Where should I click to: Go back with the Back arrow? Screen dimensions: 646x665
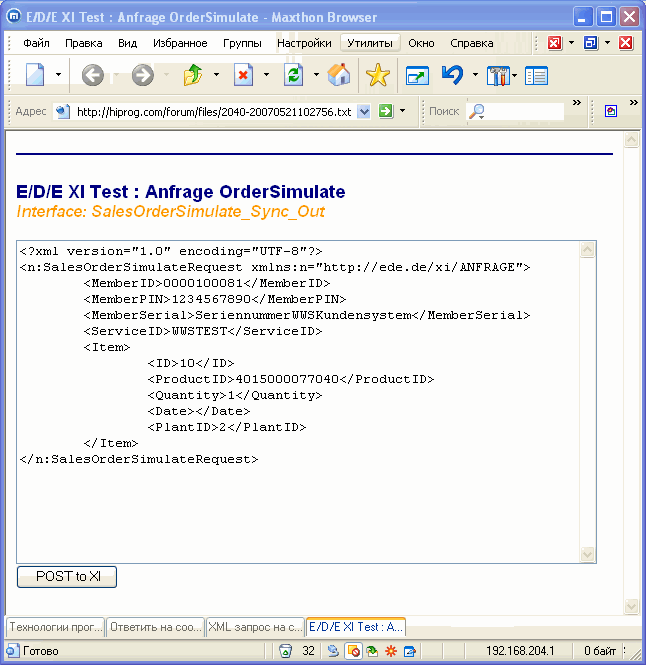(92, 75)
